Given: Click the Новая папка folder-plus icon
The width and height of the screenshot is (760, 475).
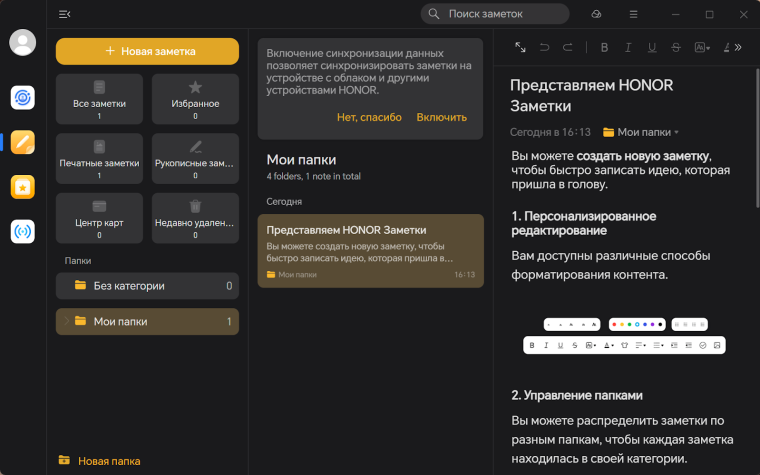Looking at the screenshot, I should [64, 460].
